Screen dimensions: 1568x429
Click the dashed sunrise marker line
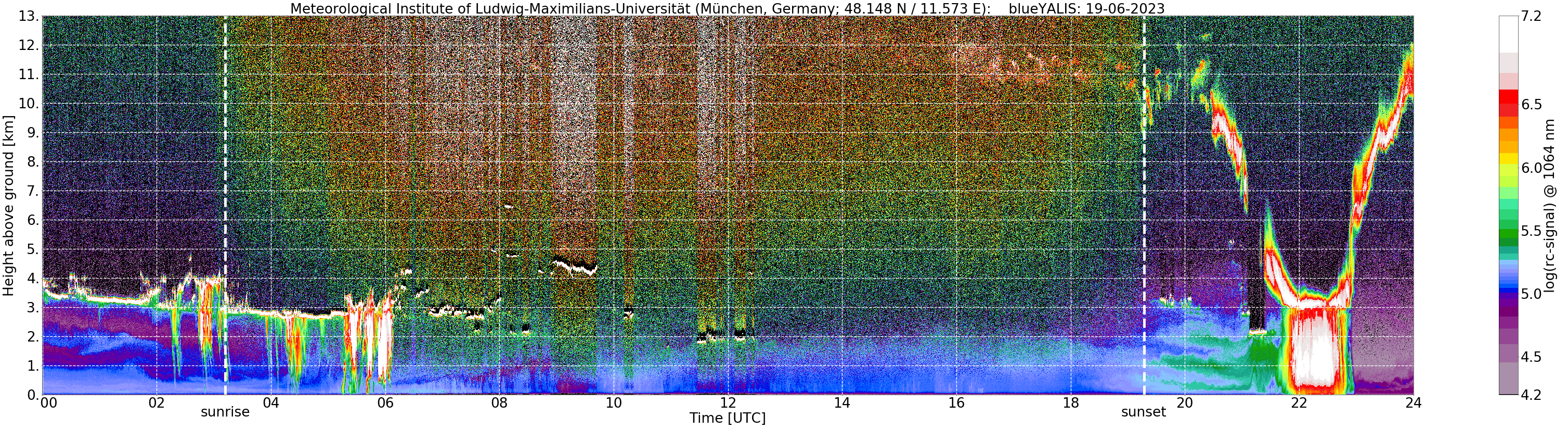point(225,206)
